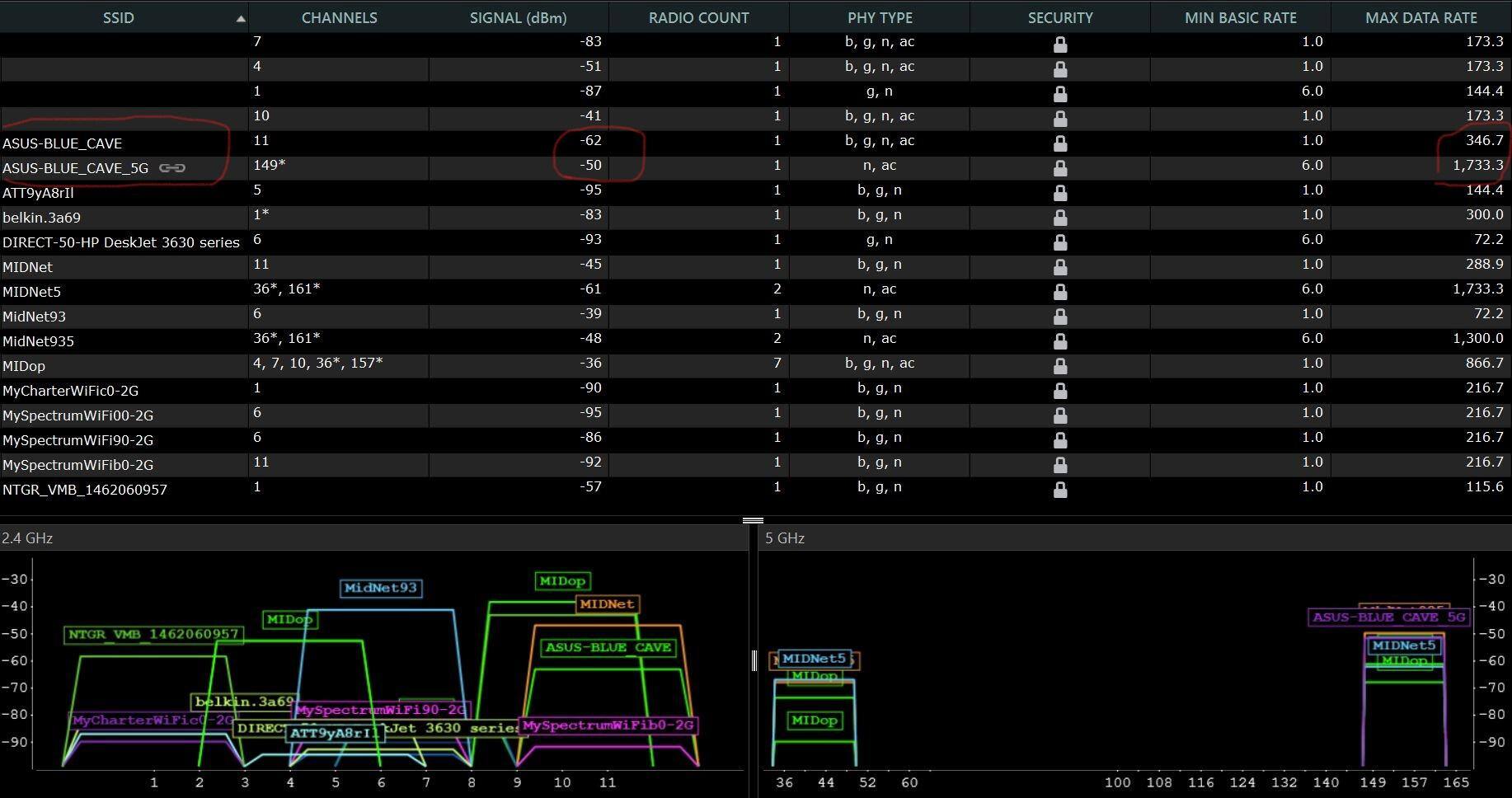Image resolution: width=1512 pixels, height=798 pixels.
Task: Click the lock icon in the NTGR_VMB_1462060957 row
Action: 1060,490
